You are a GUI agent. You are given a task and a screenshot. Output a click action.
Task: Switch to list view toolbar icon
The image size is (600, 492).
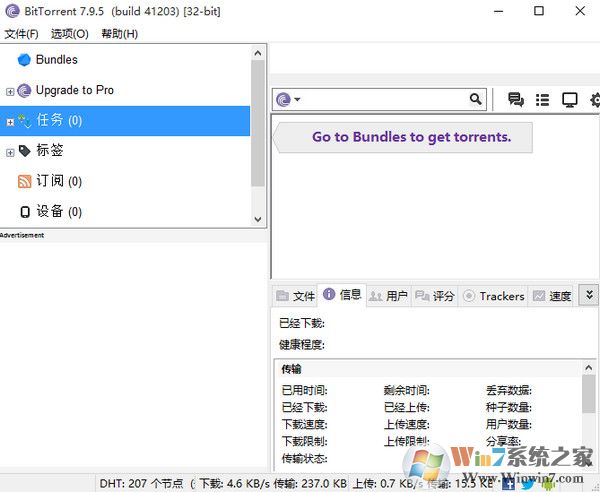[x=543, y=100]
